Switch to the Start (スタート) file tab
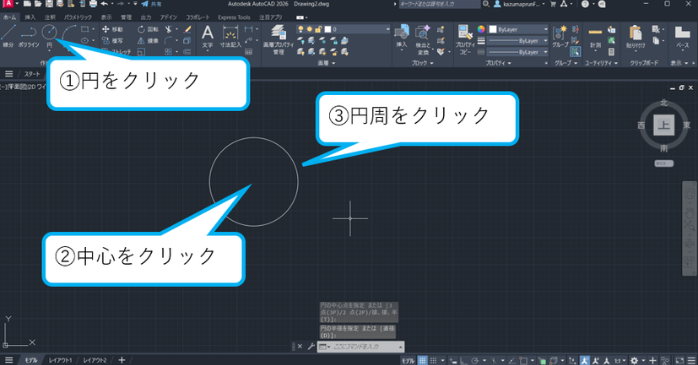The width and height of the screenshot is (698, 365). pyautogui.click(x=32, y=74)
